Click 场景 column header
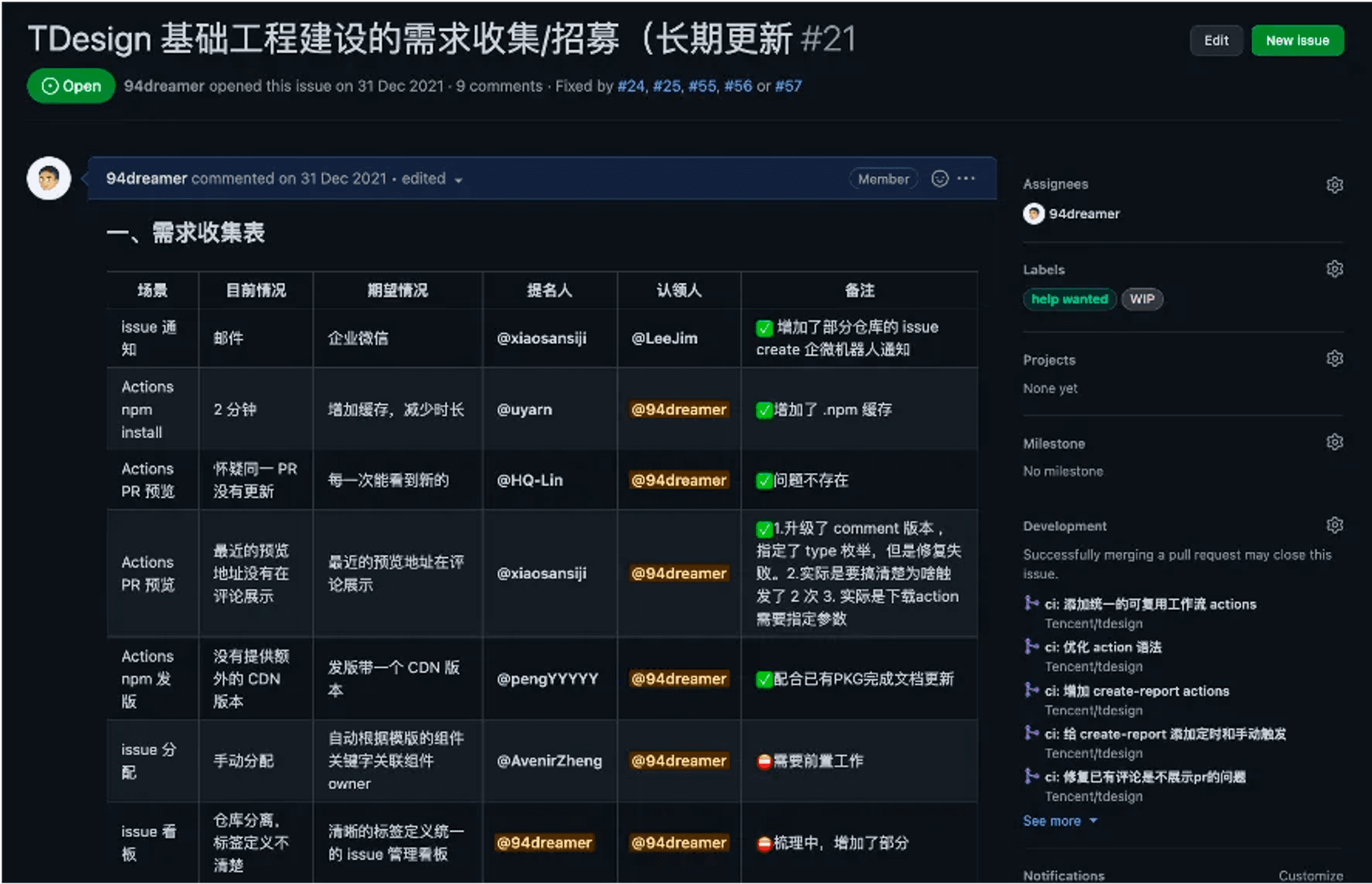1372x884 pixels. (x=152, y=290)
